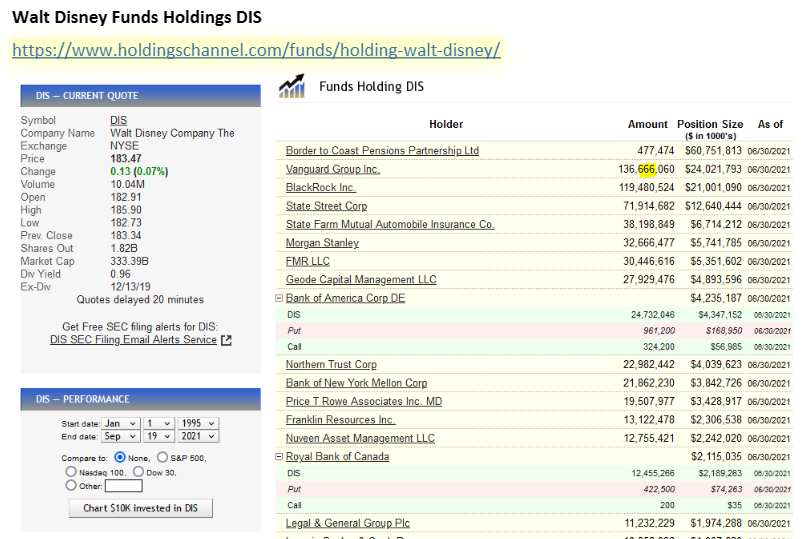This screenshot has height=539, width=812.
Task: Click DIS row amount 24,732,046
Action: [652, 315]
